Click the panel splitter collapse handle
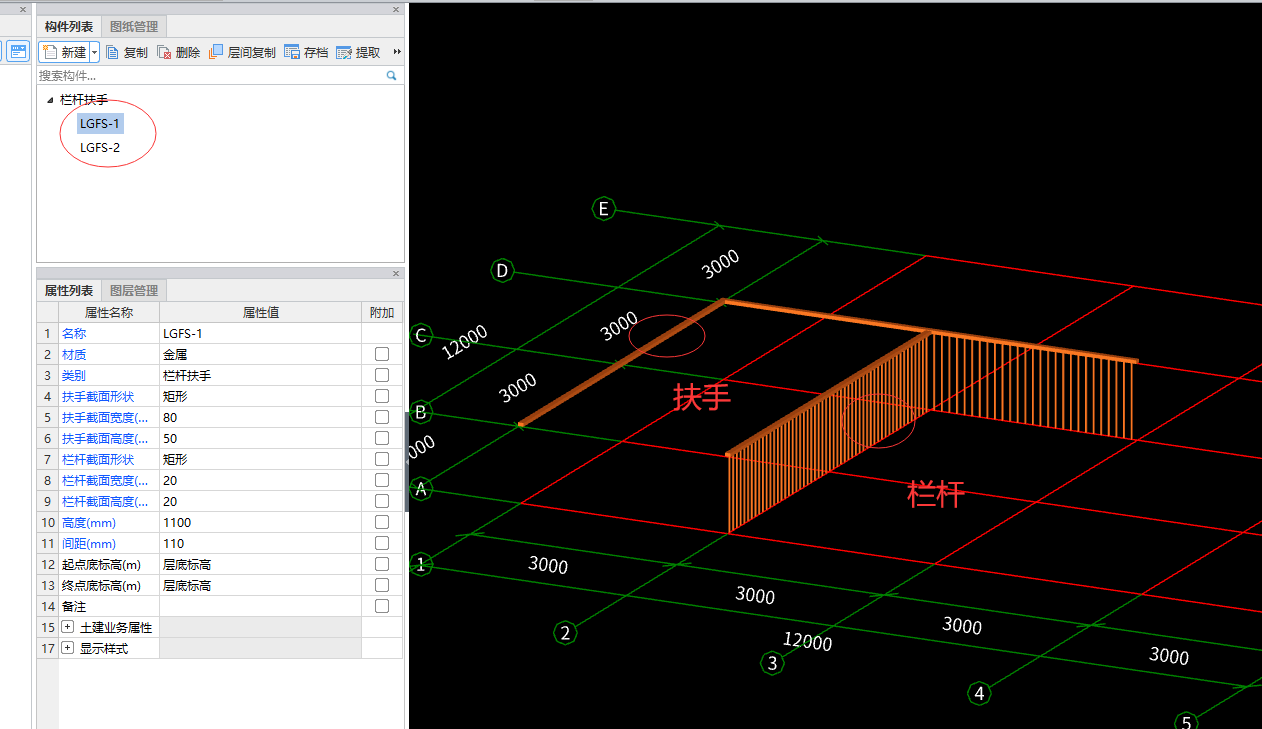1262x729 pixels. tap(406, 463)
